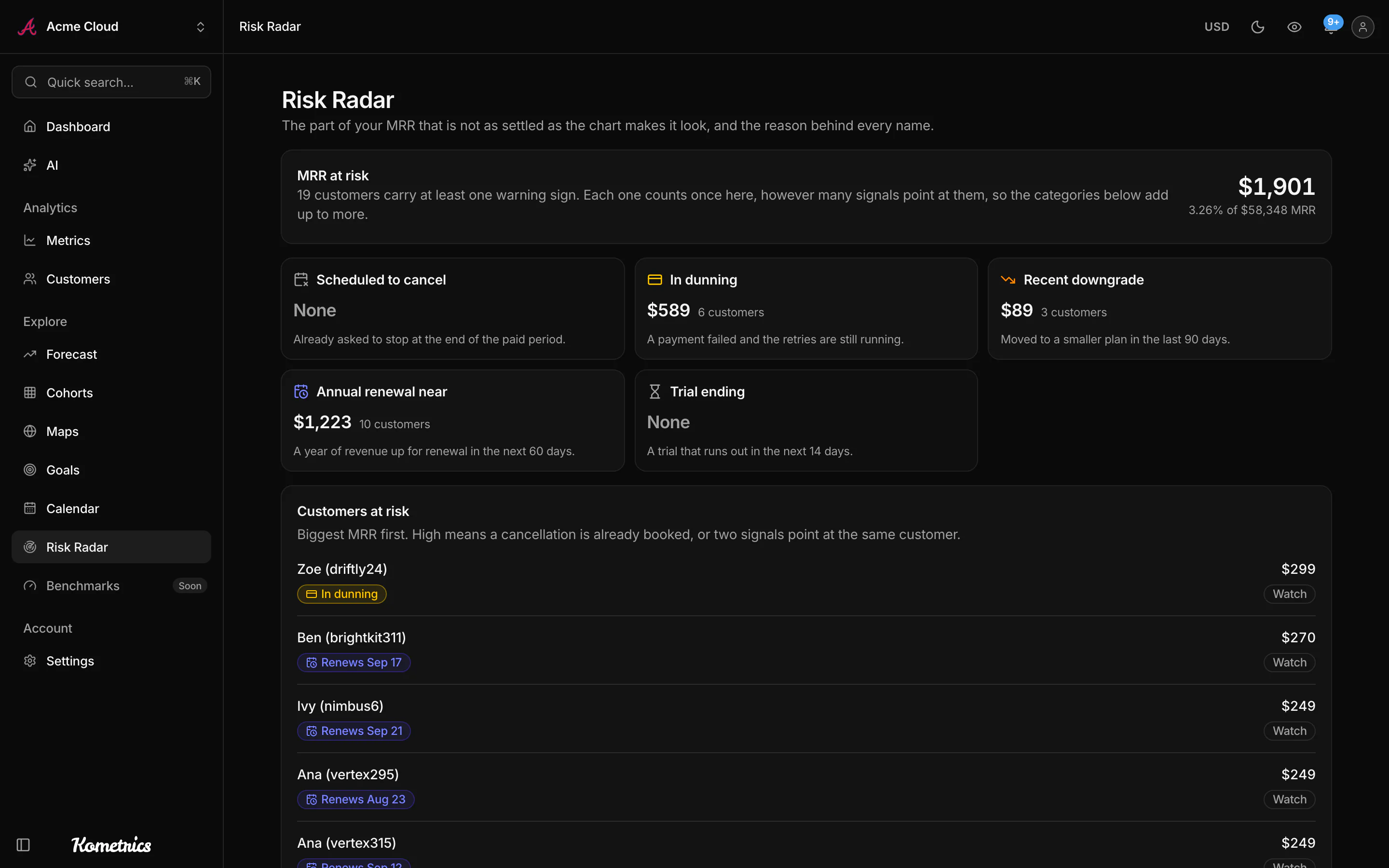Open notifications with 9+ badge

(1331, 27)
